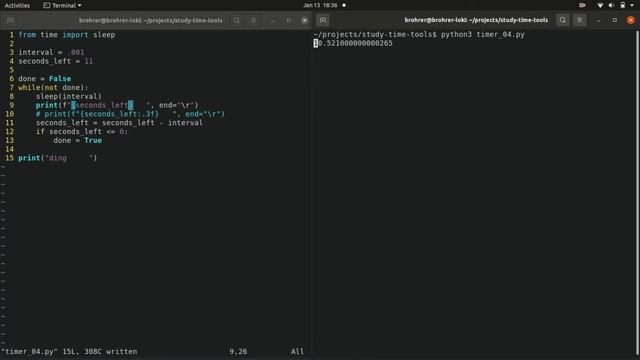Image resolution: width=640 pixels, height=360 pixels.
Task: Maximize the left terminal window
Action: (289, 20)
